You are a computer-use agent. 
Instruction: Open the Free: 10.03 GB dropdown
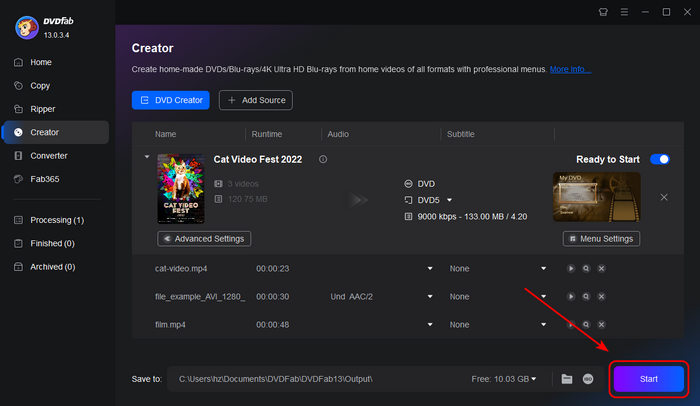(x=504, y=379)
